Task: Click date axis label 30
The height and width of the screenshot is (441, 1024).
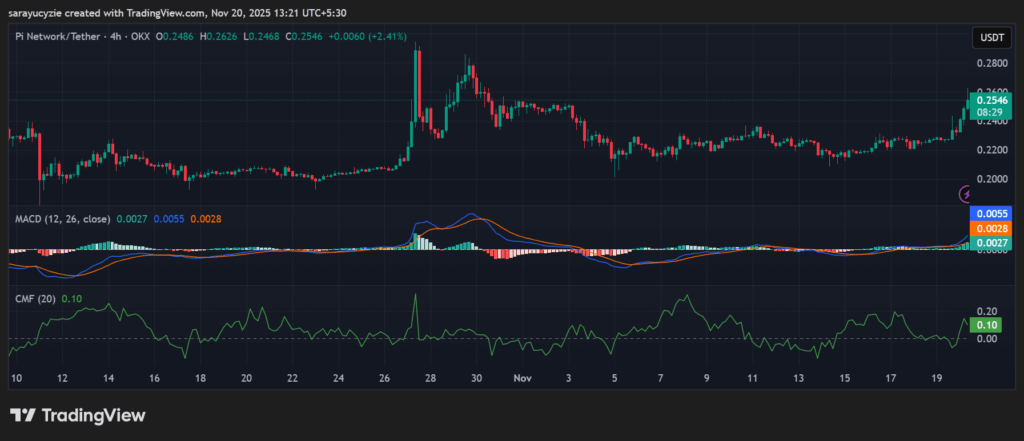Action: coord(477,378)
